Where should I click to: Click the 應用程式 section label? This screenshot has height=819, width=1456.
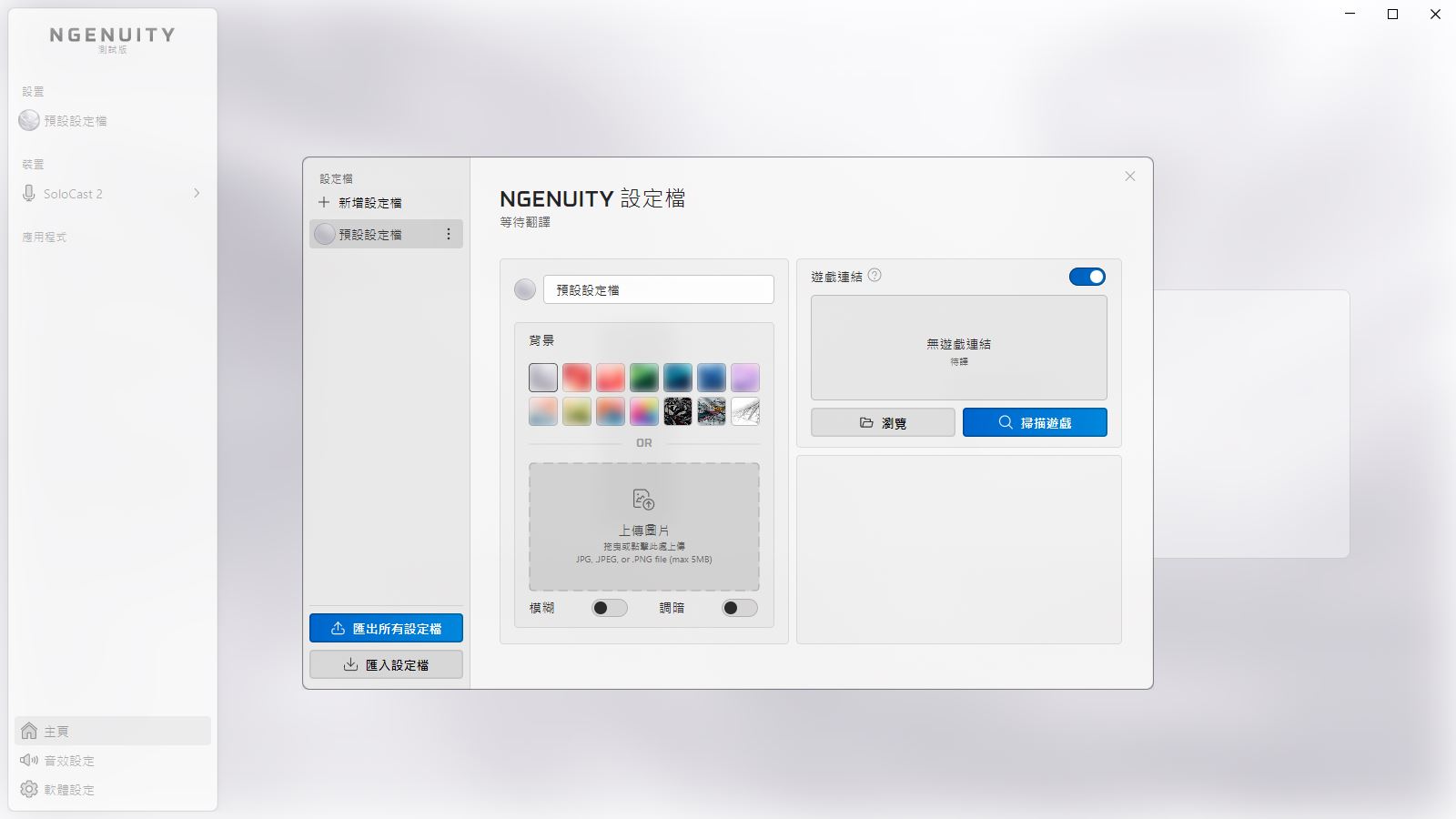pos(45,237)
